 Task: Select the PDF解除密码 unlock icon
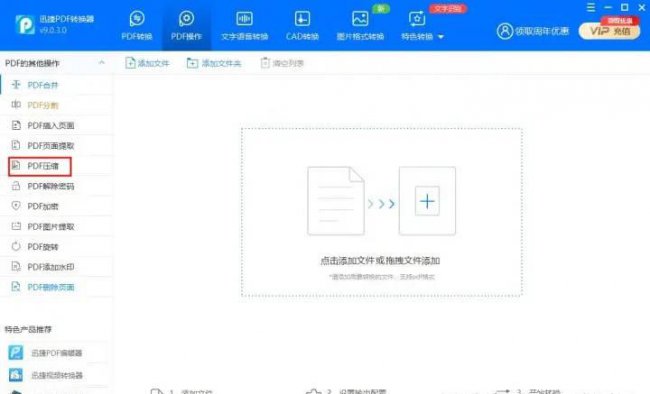point(16,186)
